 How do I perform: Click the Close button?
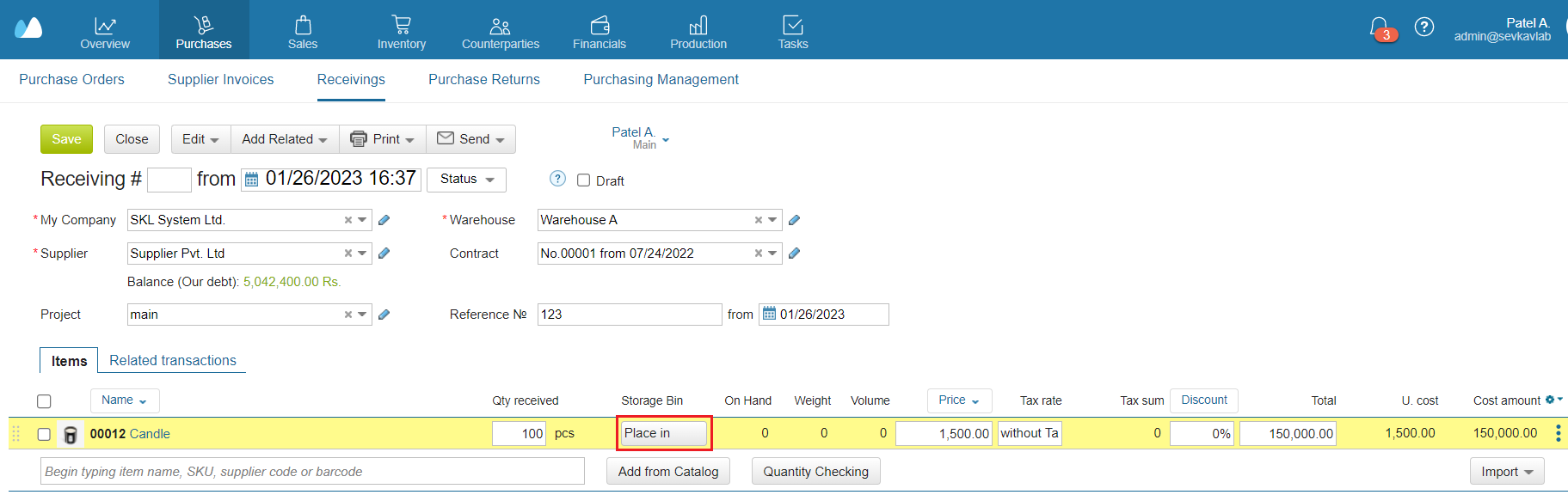[x=132, y=139]
